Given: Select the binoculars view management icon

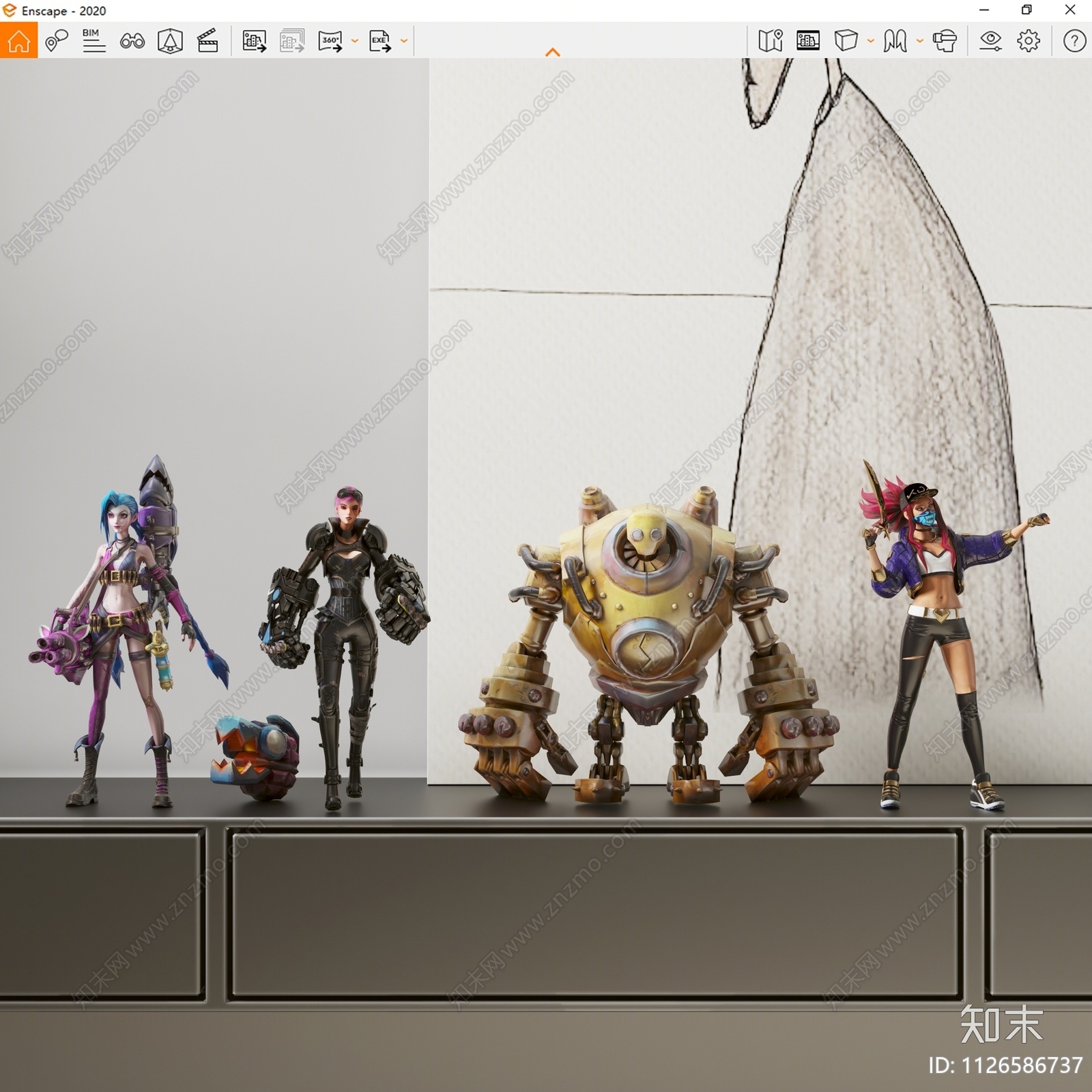Looking at the screenshot, I should click(132, 41).
